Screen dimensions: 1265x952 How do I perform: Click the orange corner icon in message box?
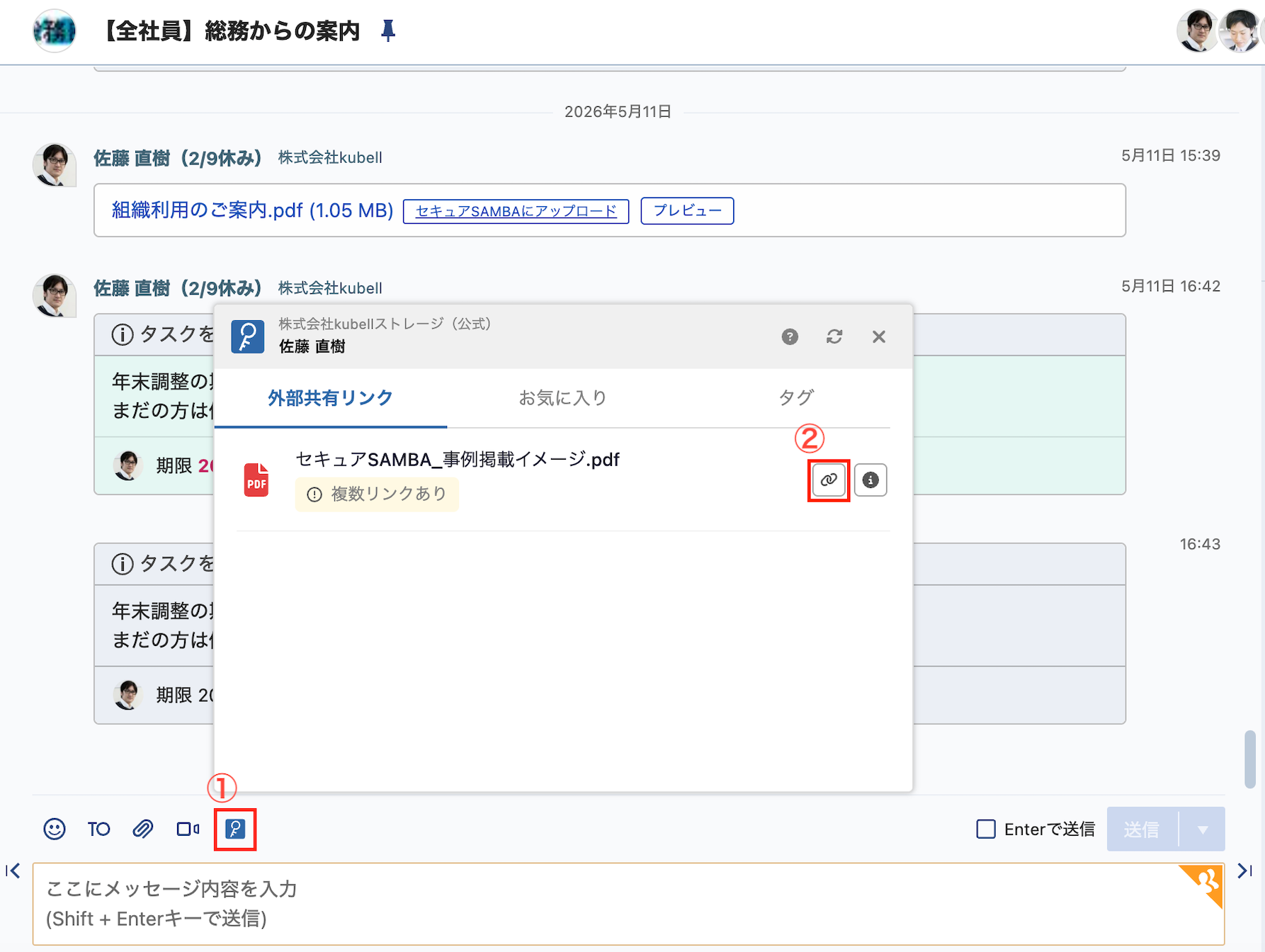1205,883
